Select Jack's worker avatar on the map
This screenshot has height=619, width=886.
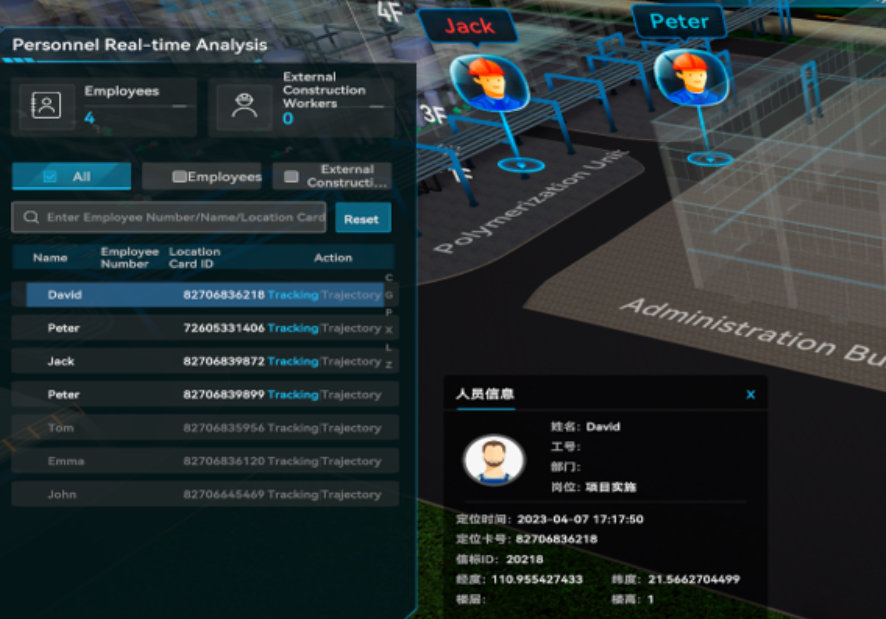(486, 82)
